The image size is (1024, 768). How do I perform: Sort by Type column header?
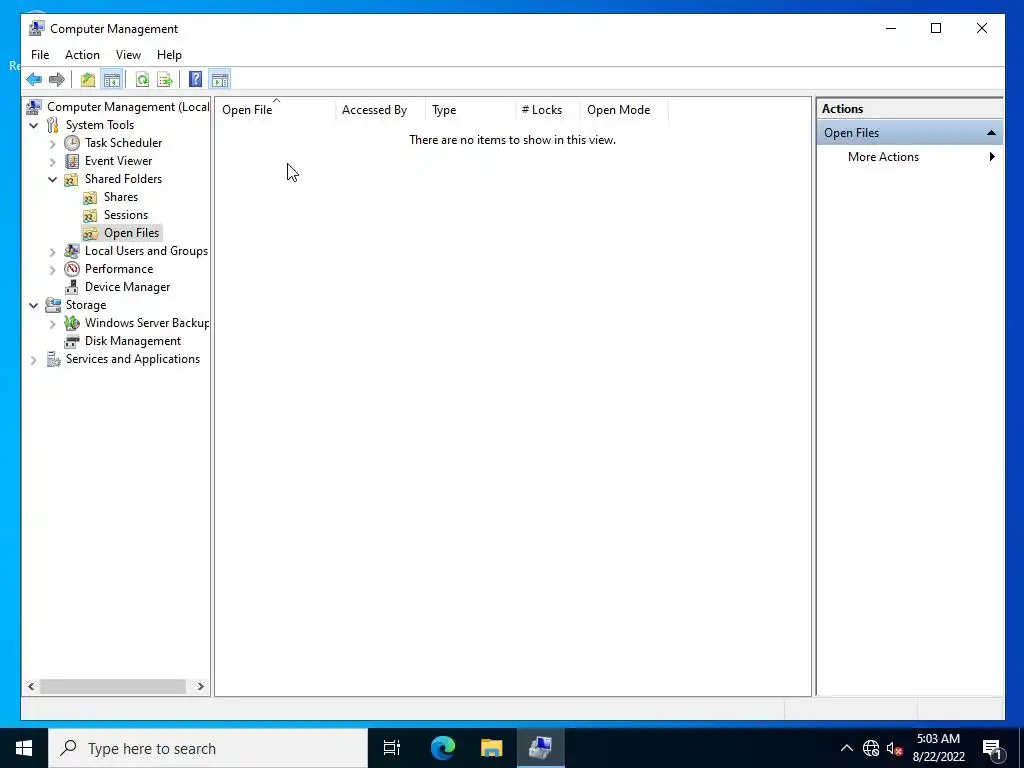tap(470, 110)
